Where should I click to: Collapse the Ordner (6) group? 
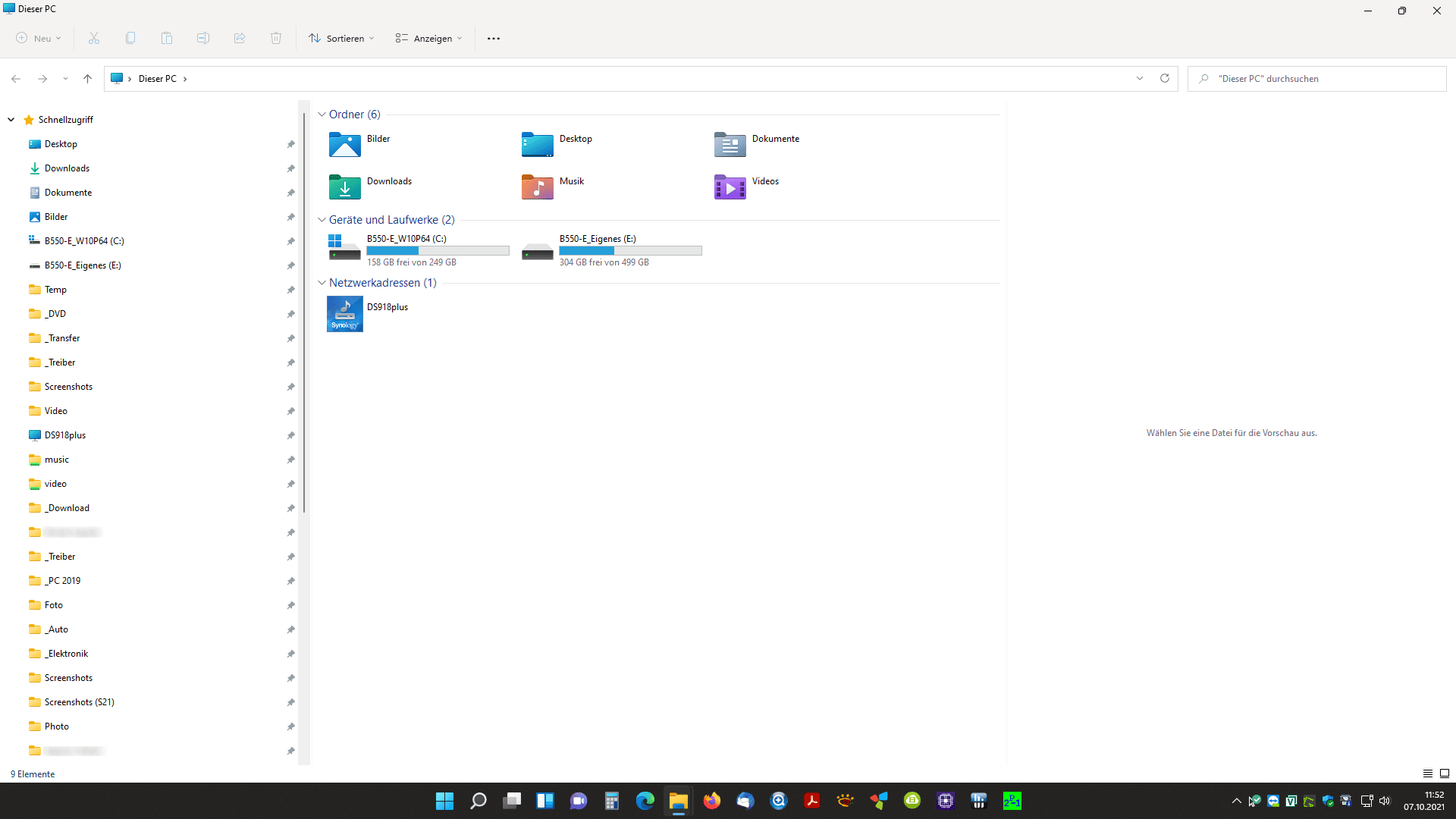tap(322, 115)
